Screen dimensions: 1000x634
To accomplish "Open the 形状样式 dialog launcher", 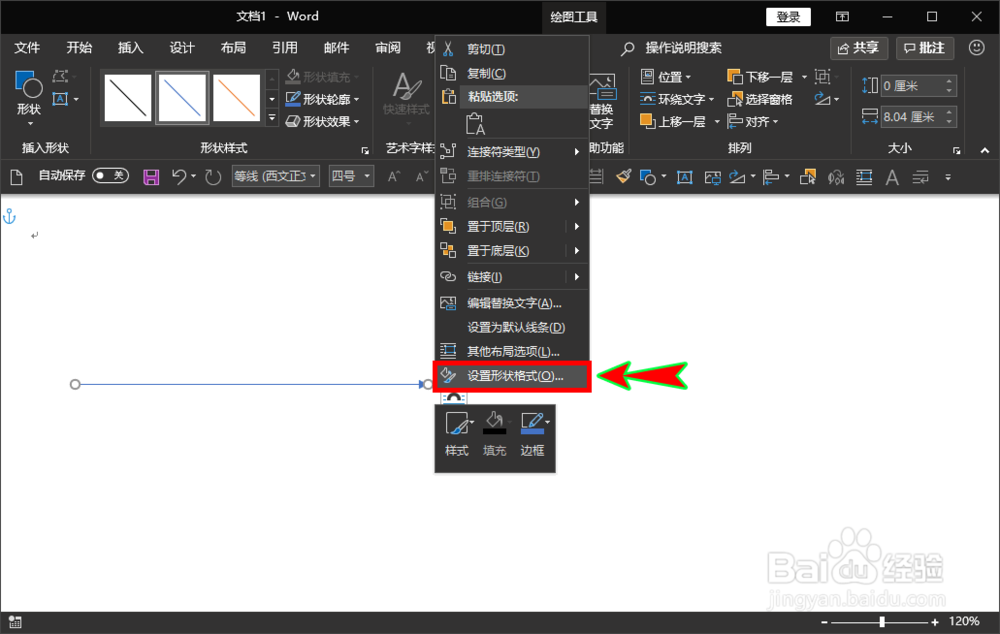I will pyautogui.click(x=365, y=151).
